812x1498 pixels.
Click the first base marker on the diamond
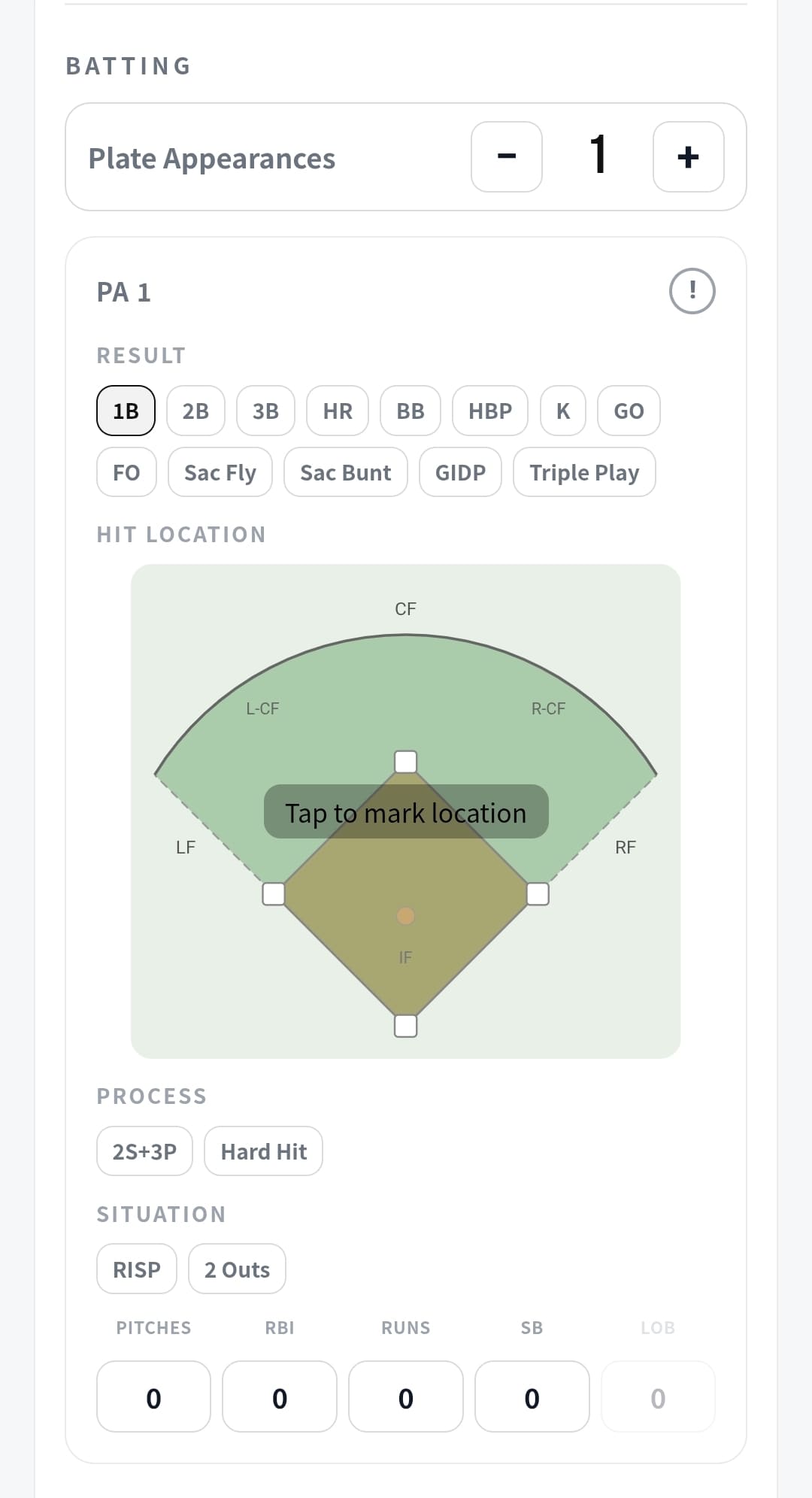(x=538, y=893)
